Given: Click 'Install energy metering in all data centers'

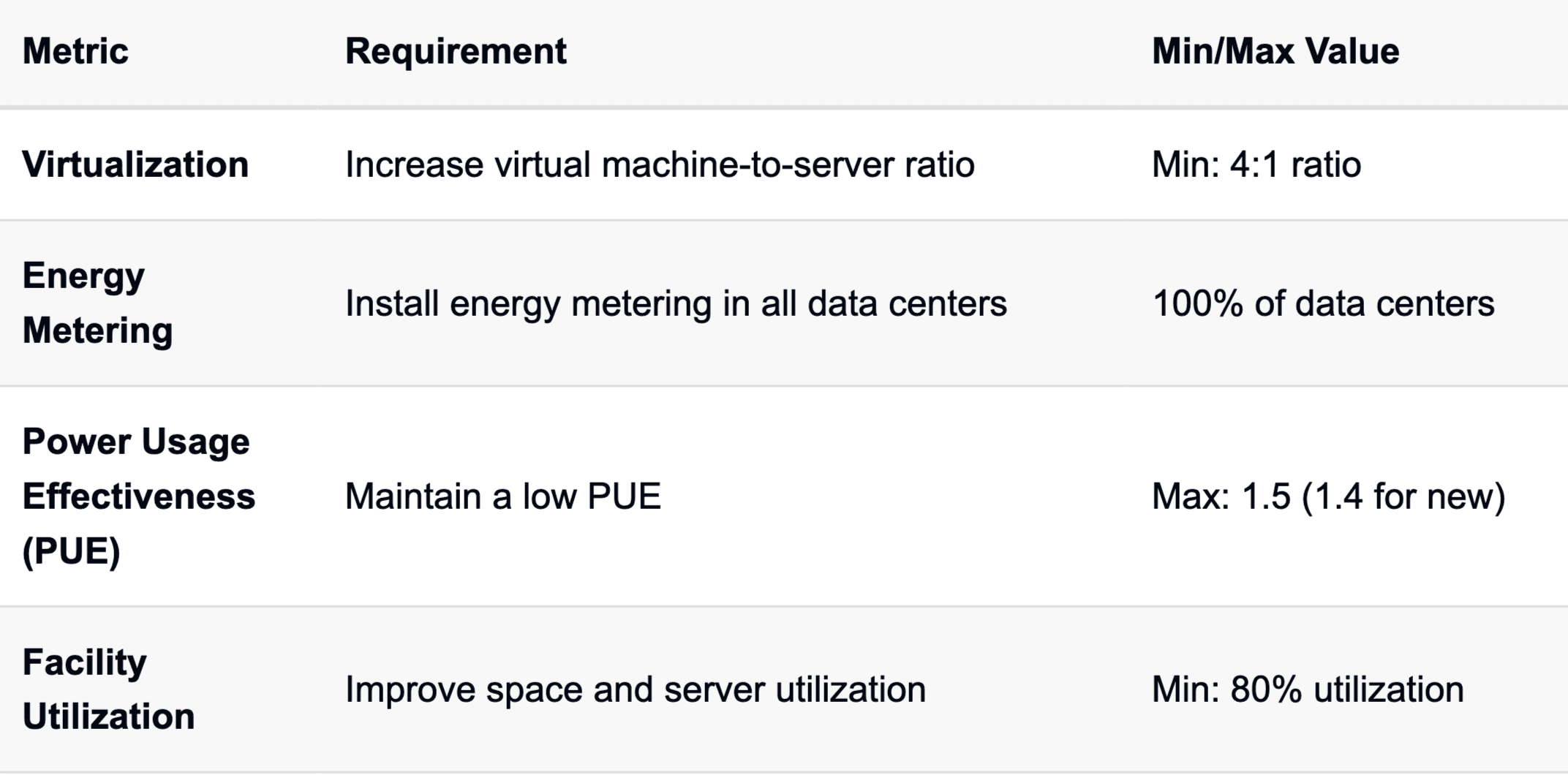Looking at the screenshot, I should point(676,303).
